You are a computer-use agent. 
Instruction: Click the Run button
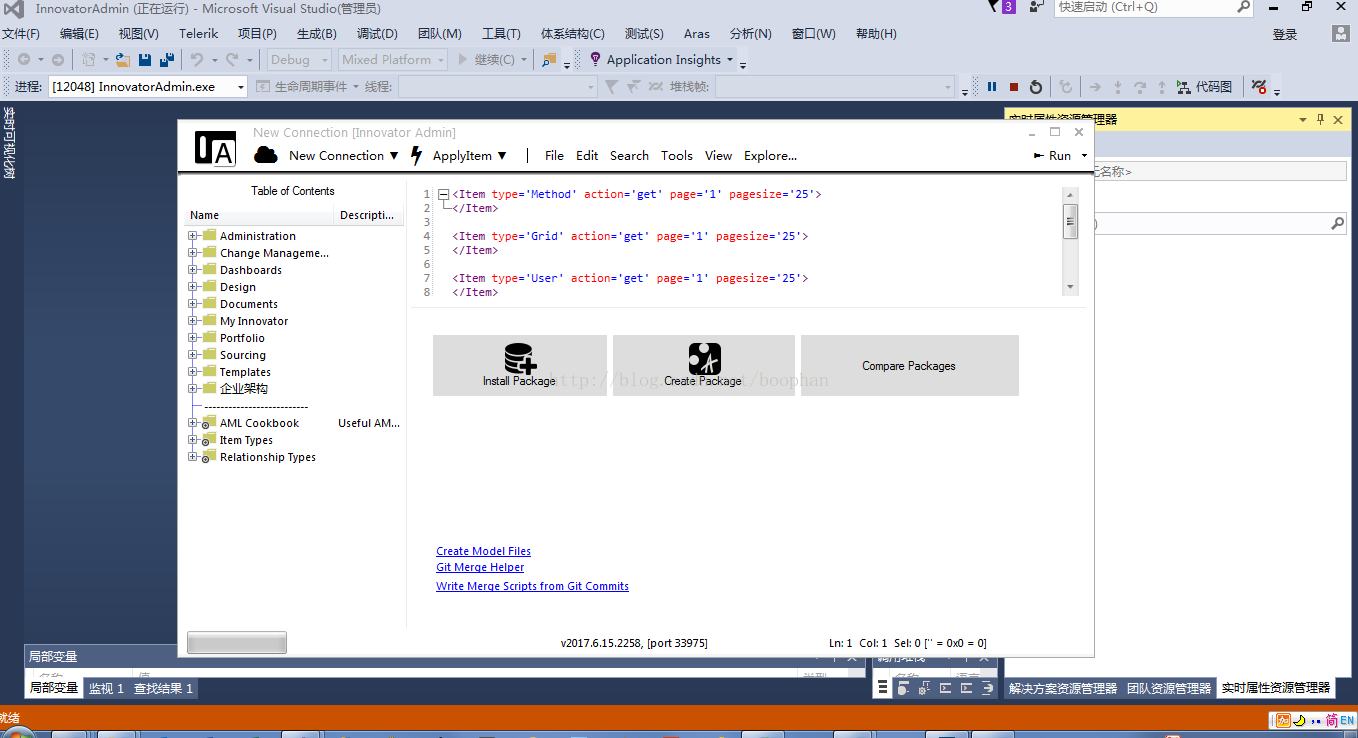click(1052, 156)
